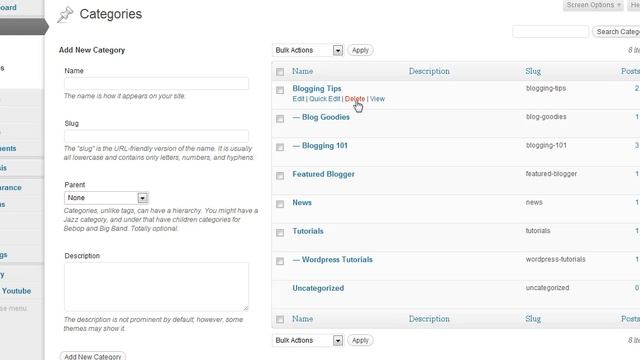Check the Tutorials row checkbox
640x360 pixels.
coord(280,233)
